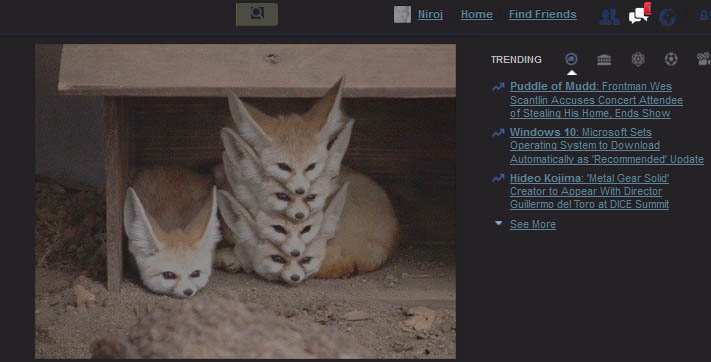Open the Puddle of Mudd trending story
Image resolution: width=711 pixels, height=362 pixels.
[596, 100]
